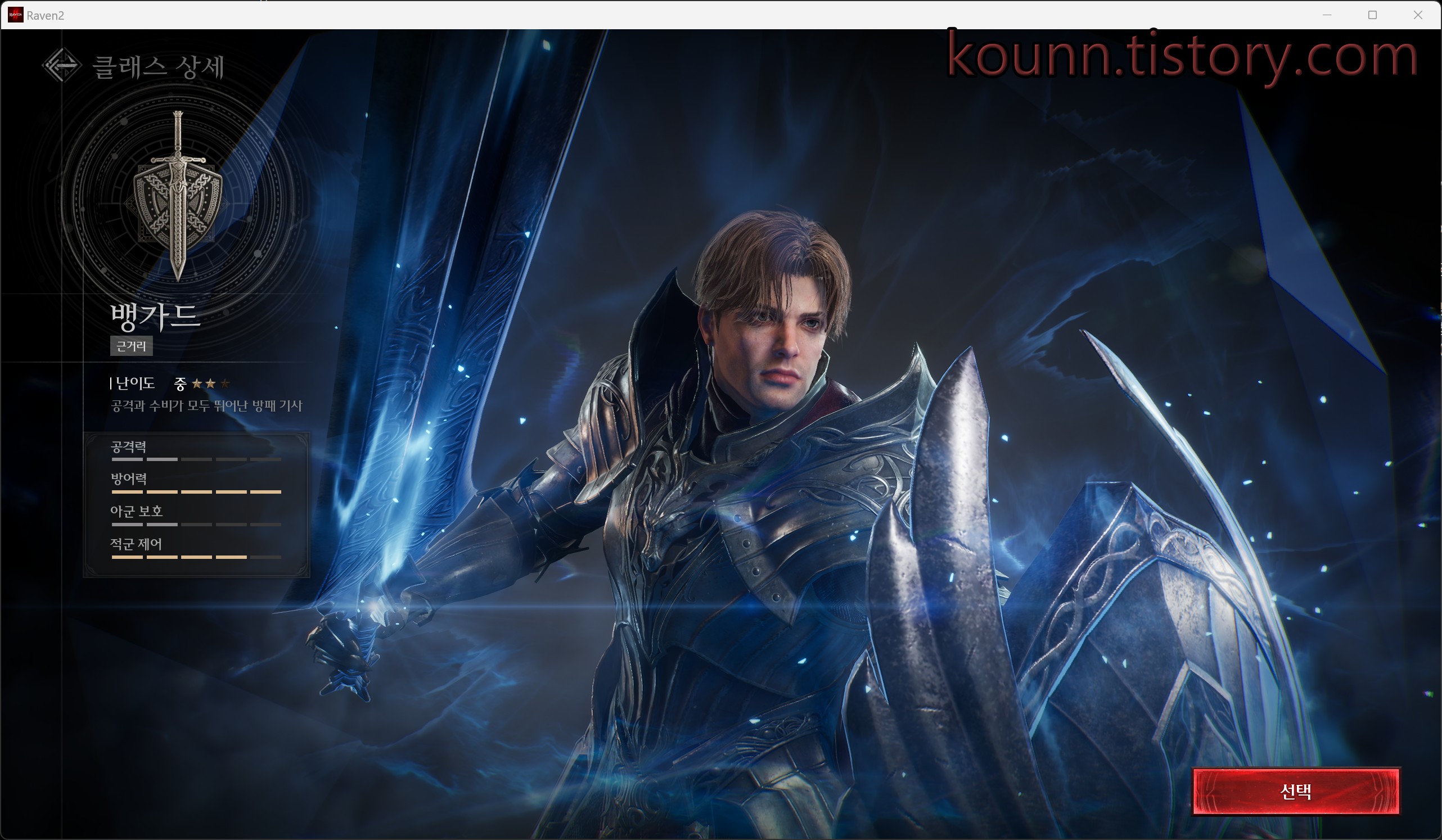Click the 뱅가드 class name
The image size is (1442, 840).
point(155,317)
